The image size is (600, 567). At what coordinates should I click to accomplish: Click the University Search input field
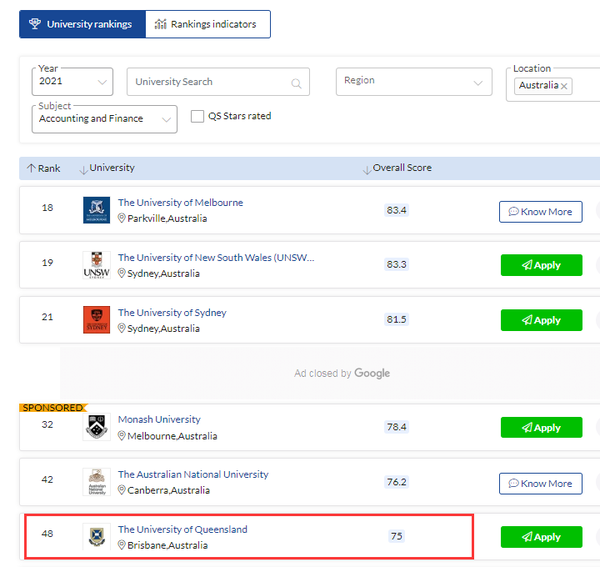[218, 81]
